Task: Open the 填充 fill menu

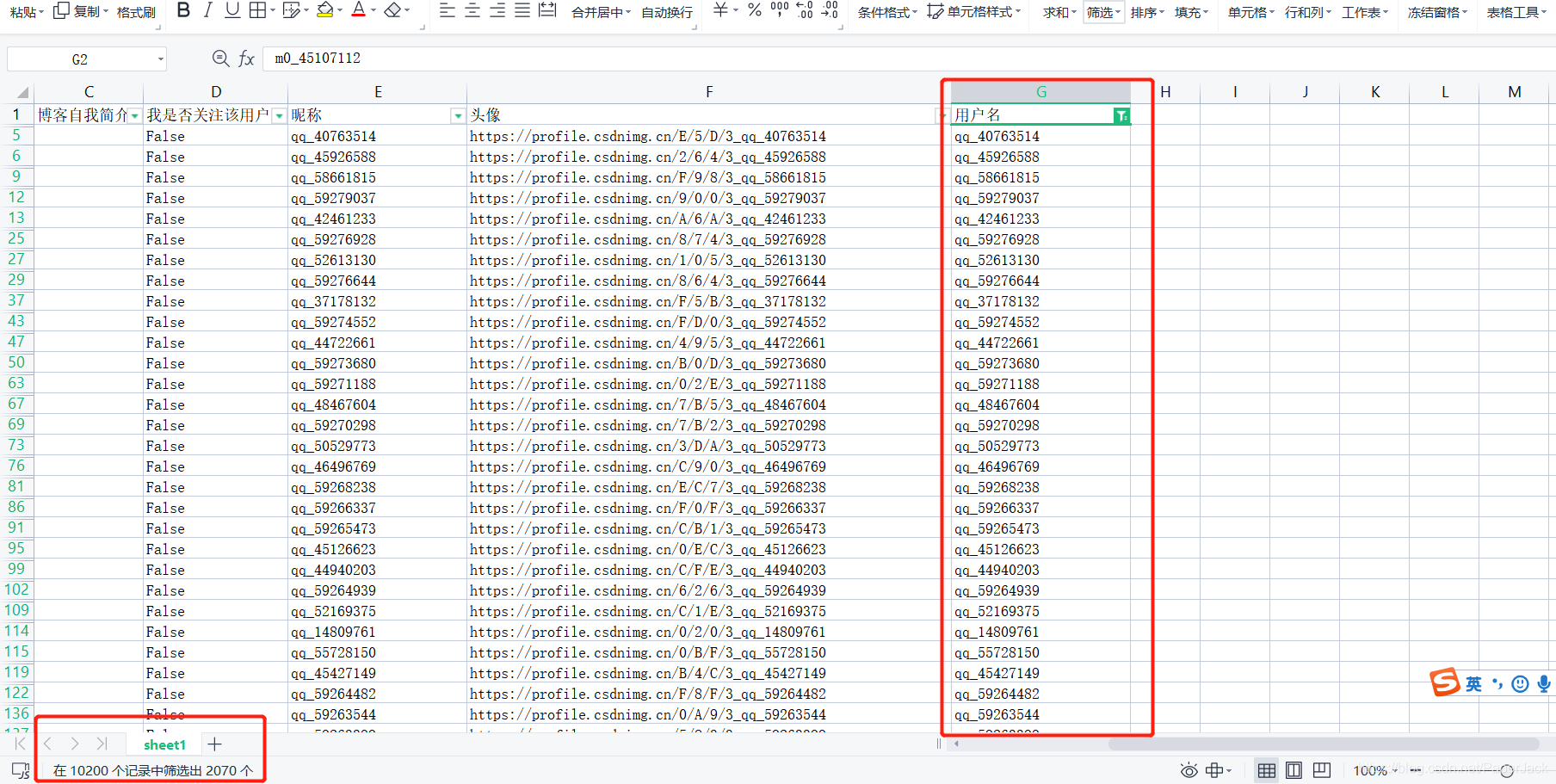Action: 1191,13
